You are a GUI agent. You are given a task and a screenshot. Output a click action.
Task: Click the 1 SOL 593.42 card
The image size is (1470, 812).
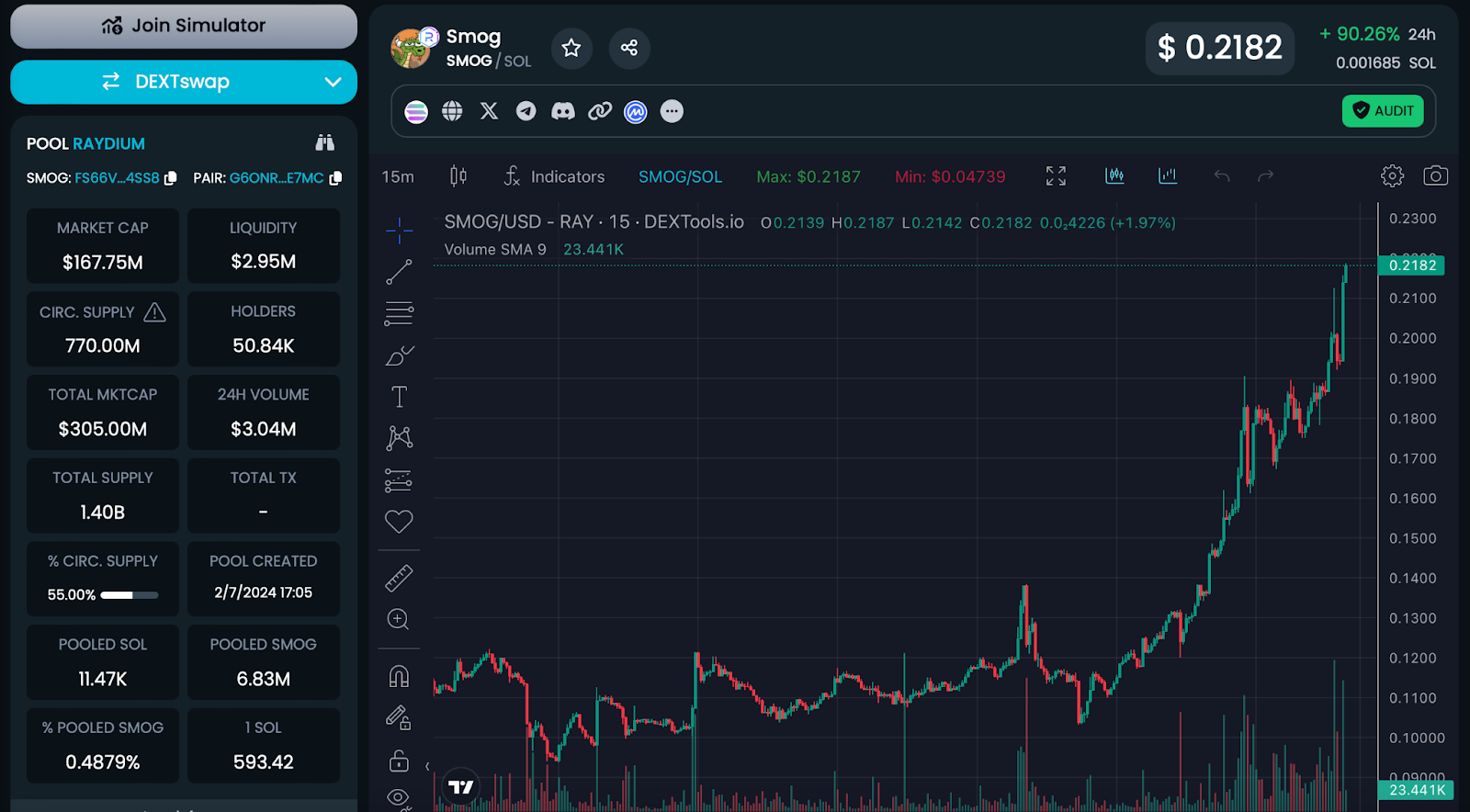click(x=264, y=746)
